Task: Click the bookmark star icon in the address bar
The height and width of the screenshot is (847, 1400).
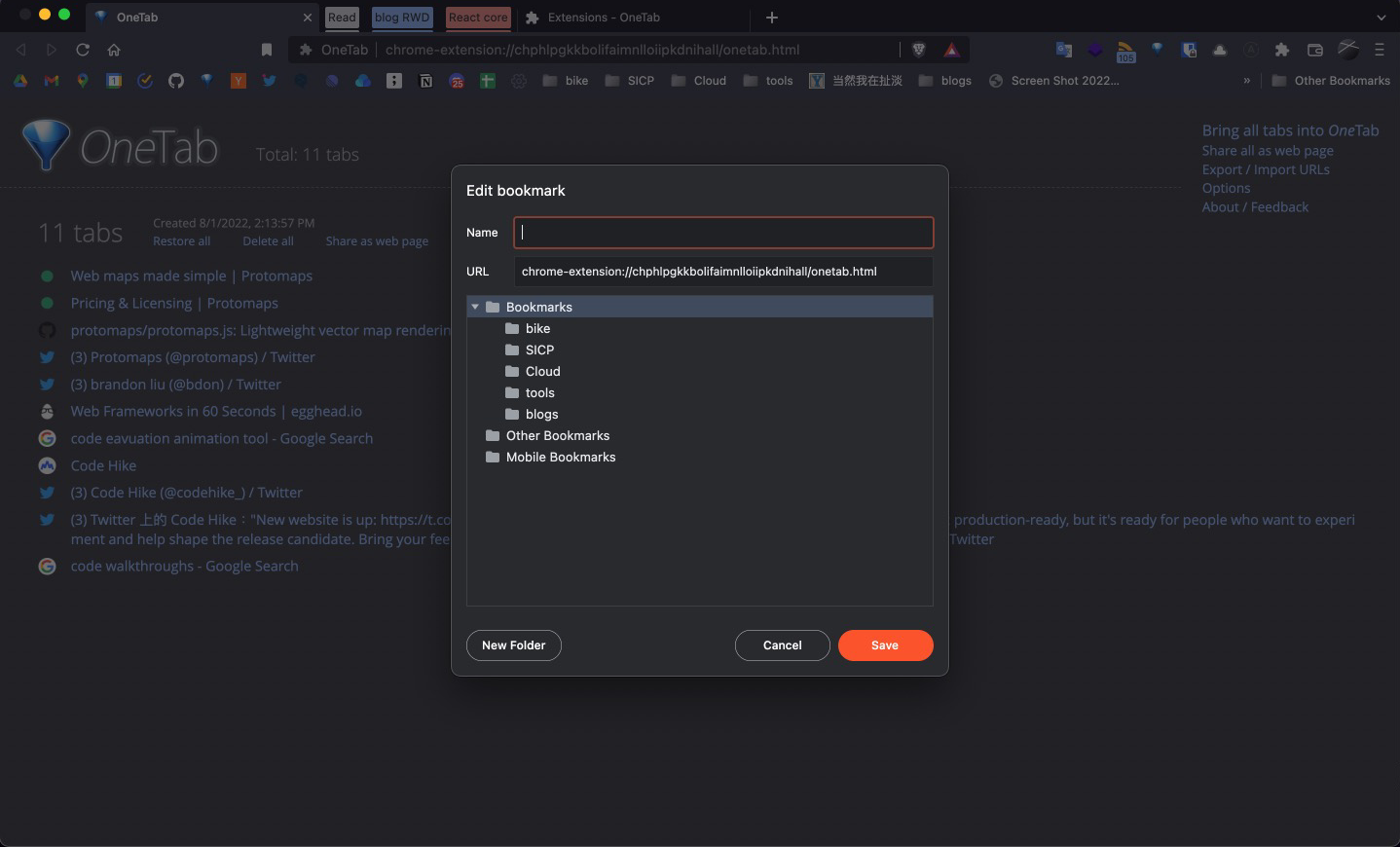Action: click(x=267, y=49)
